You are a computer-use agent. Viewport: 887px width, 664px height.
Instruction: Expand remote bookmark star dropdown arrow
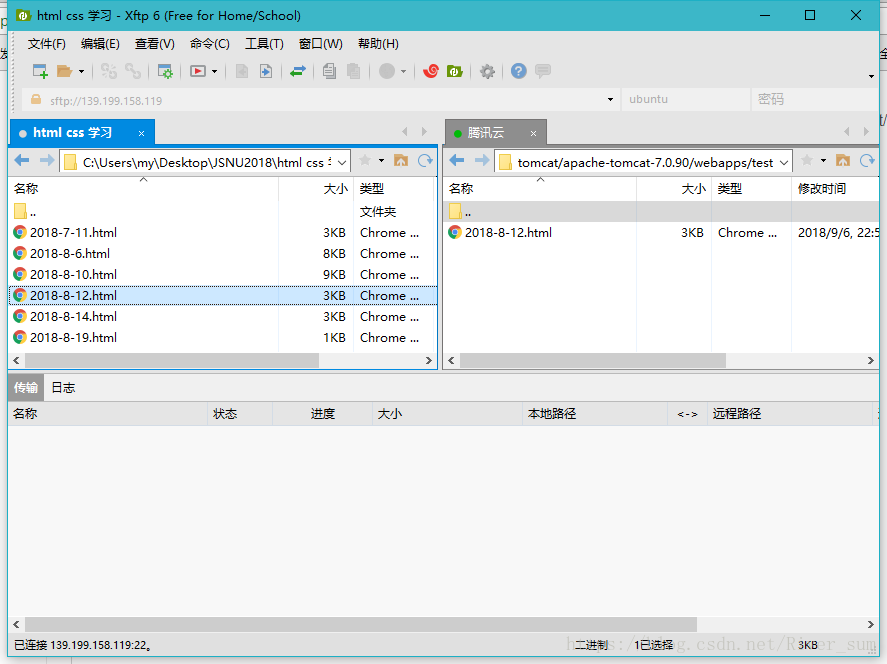click(x=824, y=161)
